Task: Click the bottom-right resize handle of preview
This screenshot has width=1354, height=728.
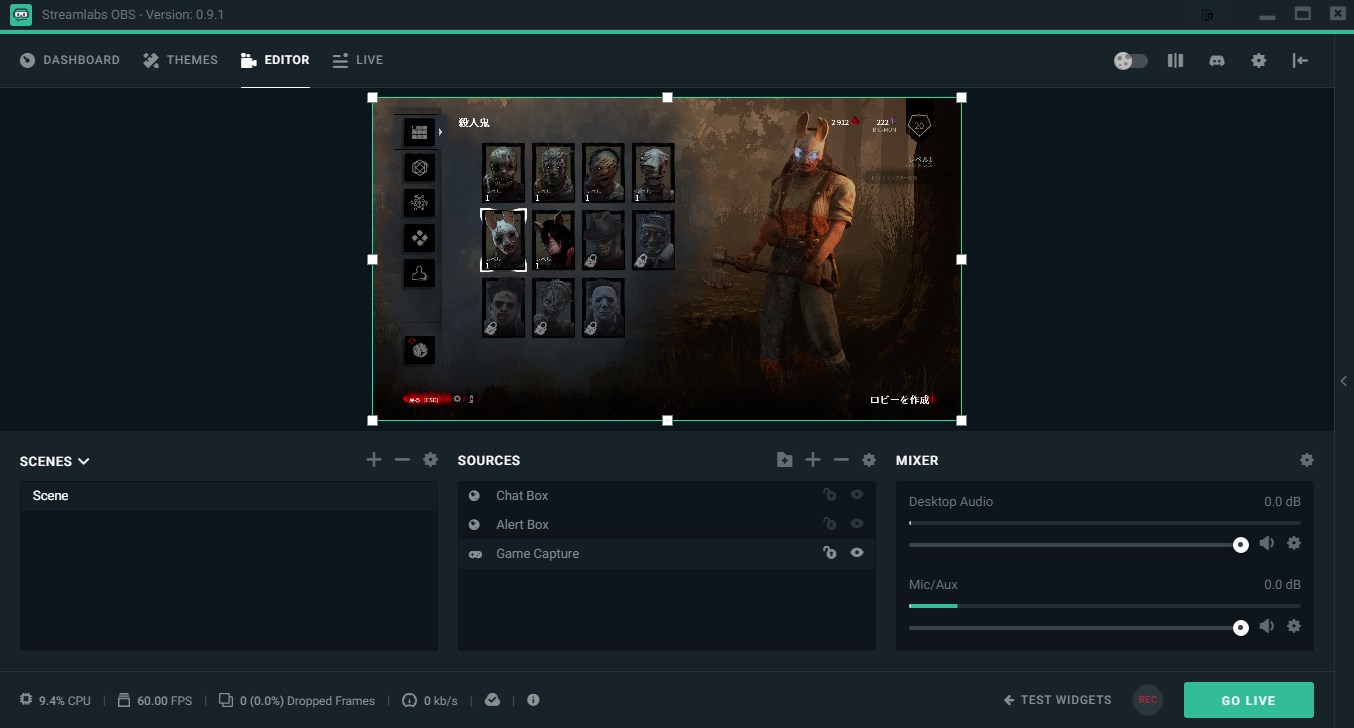Action: click(961, 420)
